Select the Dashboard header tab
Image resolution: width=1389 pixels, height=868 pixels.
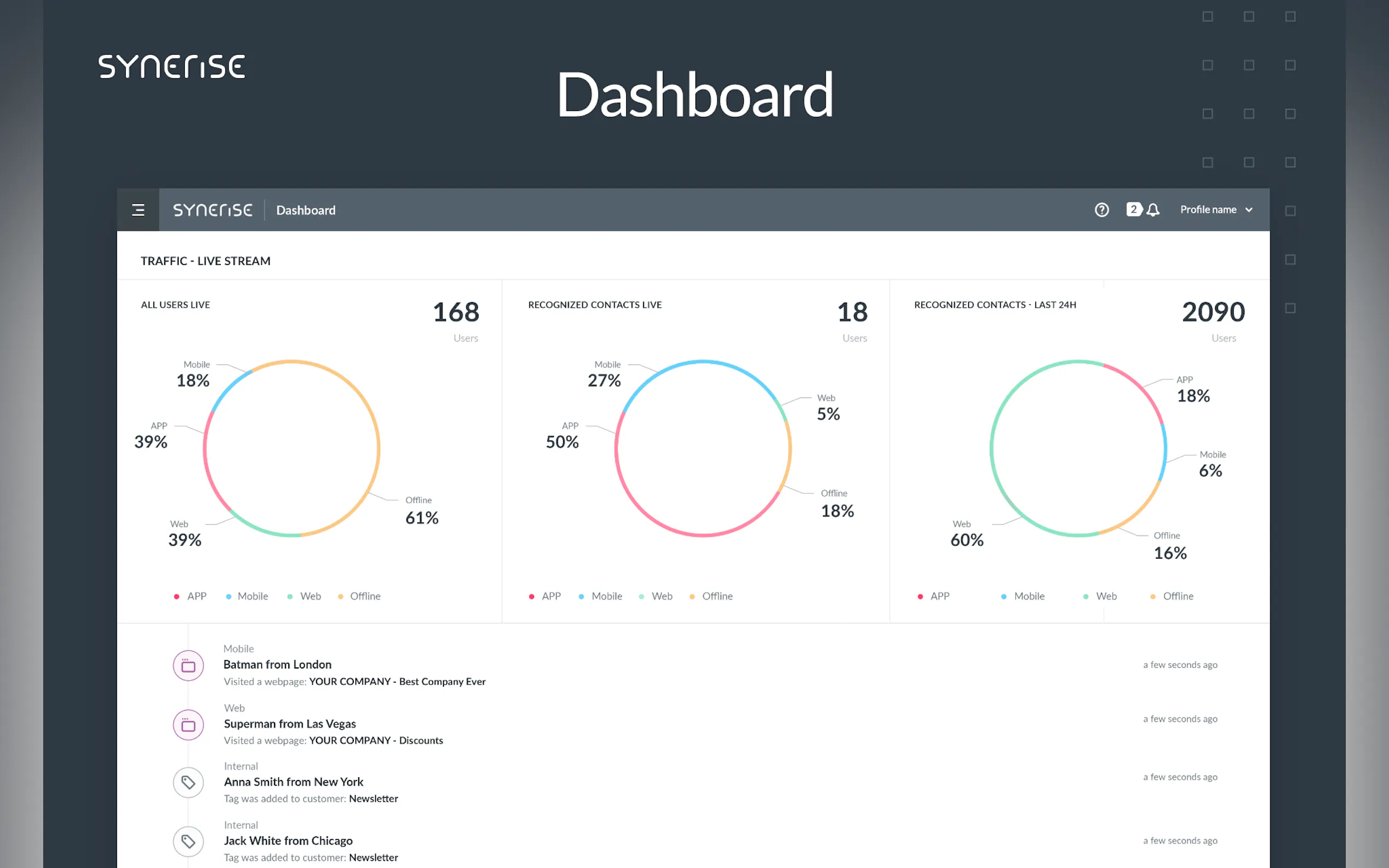tap(306, 210)
